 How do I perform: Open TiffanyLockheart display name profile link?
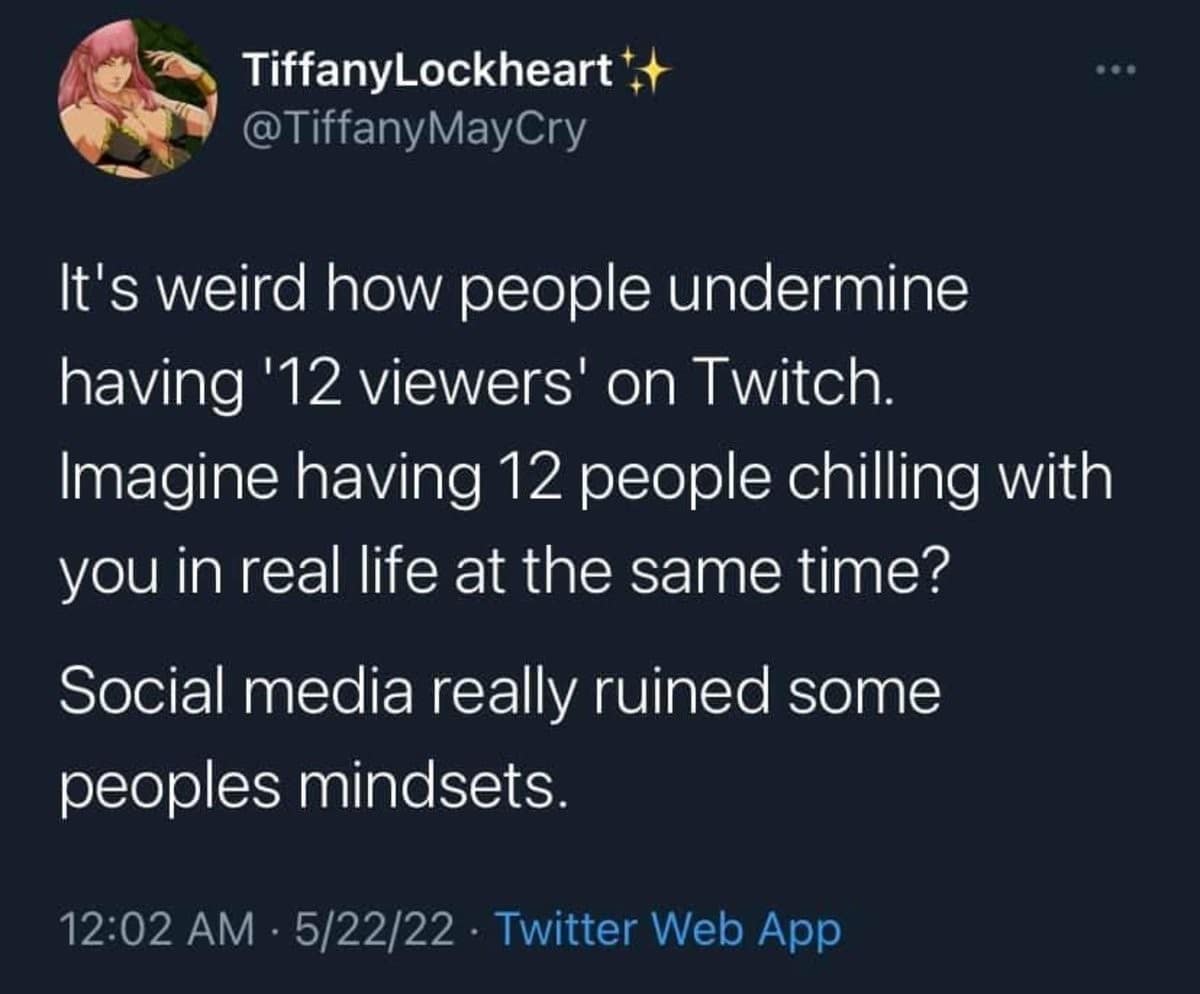(x=429, y=69)
